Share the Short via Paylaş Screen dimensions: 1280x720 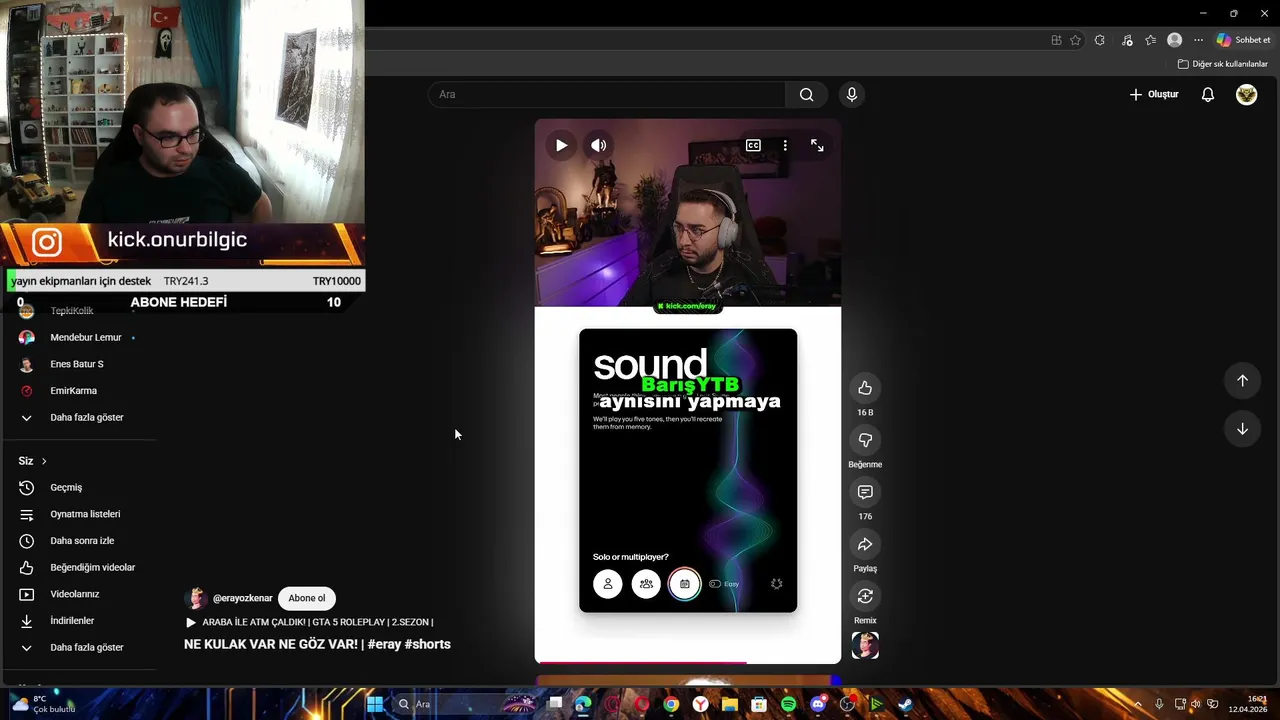click(865, 544)
